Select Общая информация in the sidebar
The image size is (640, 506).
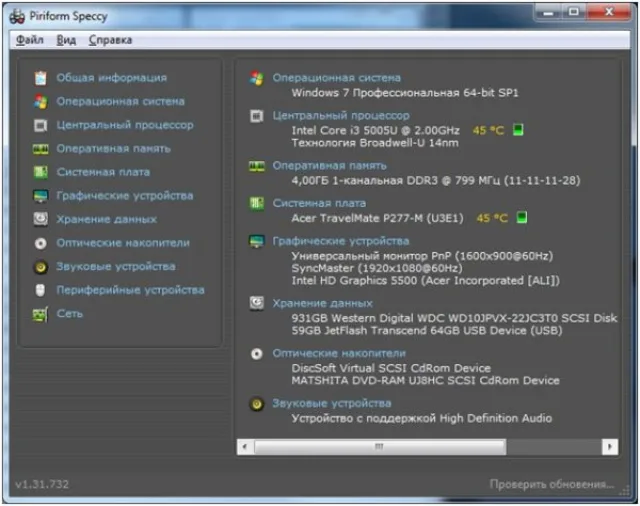coord(112,78)
